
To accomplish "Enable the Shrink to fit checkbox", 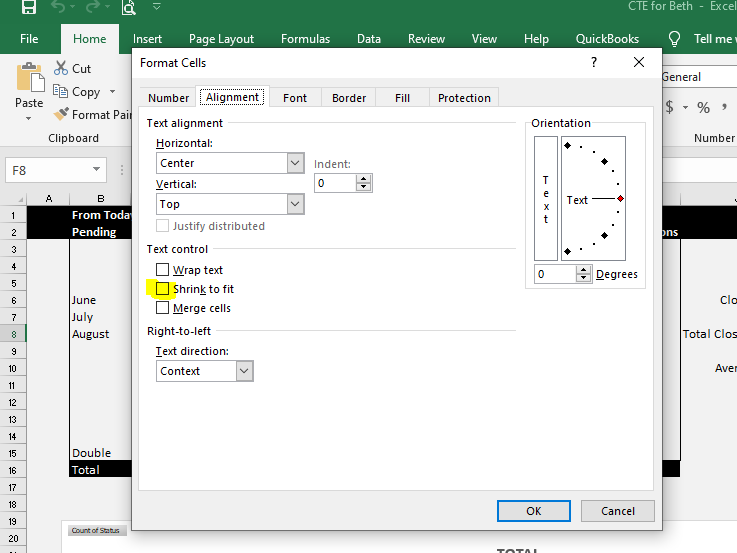I will point(162,288).
